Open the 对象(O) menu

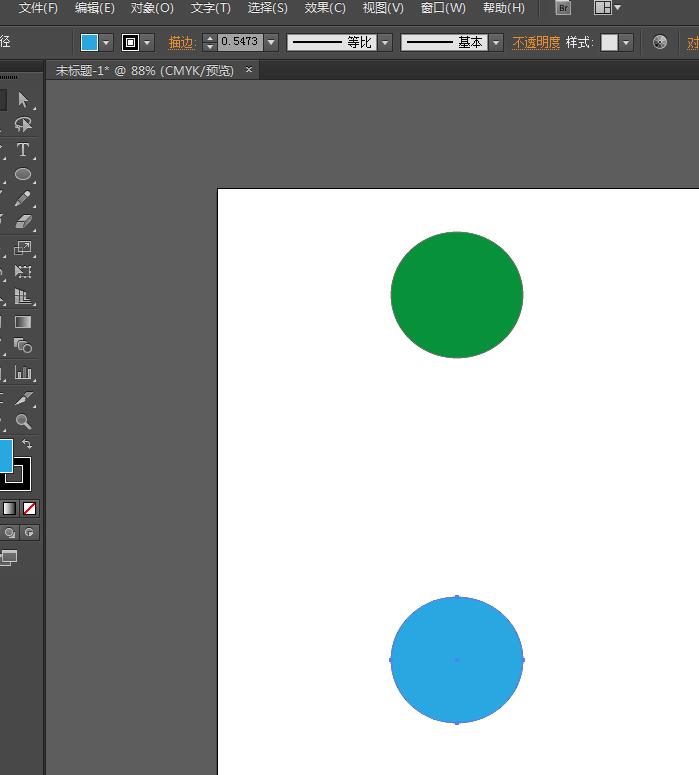click(x=152, y=8)
